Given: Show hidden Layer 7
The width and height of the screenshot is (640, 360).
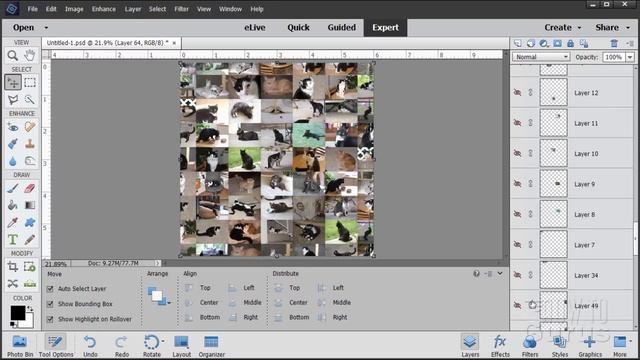Looking at the screenshot, I should point(517,244).
